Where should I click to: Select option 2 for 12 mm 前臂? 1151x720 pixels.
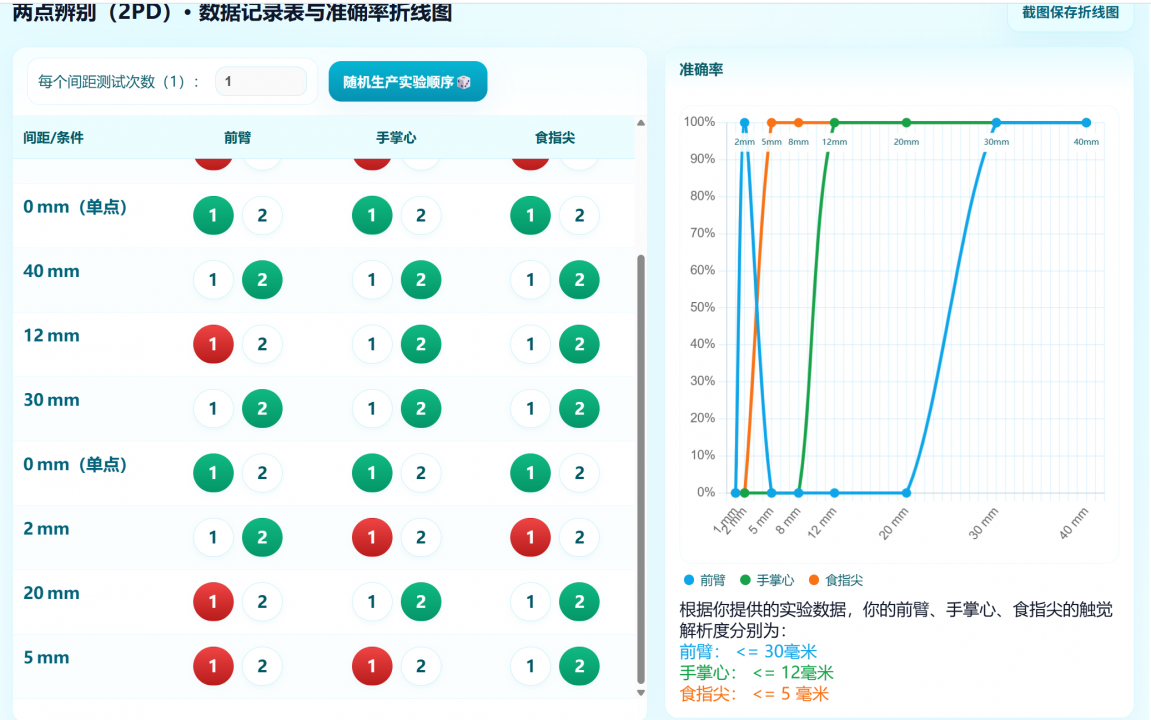[x=262, y=344]
